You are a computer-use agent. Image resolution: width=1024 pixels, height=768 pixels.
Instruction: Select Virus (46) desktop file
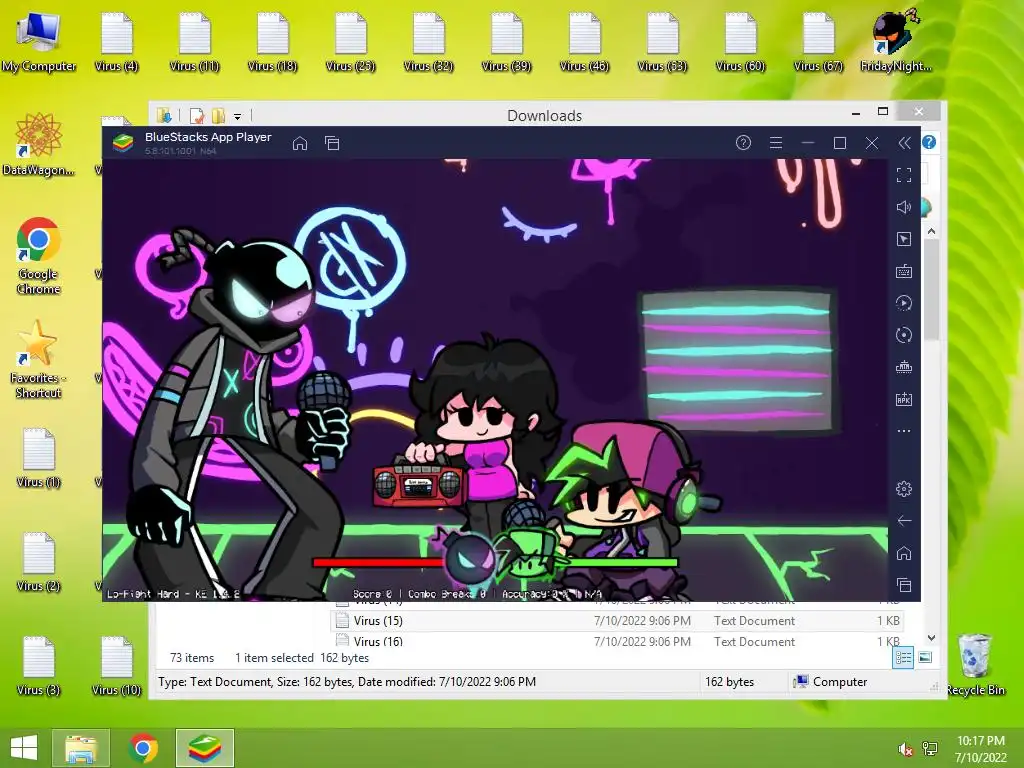(584, 40)
